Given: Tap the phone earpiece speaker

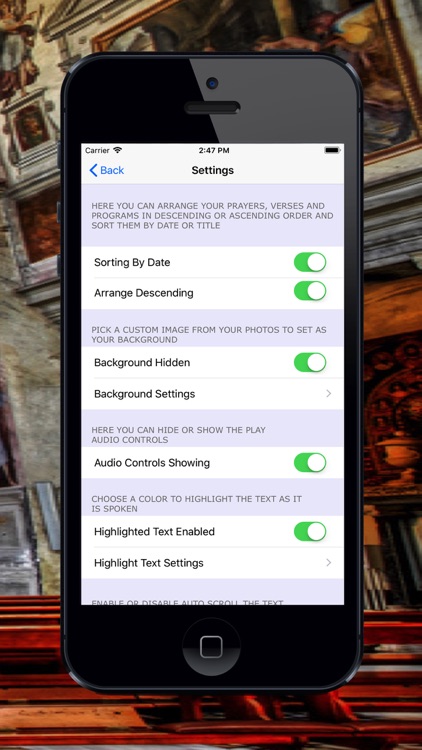Looking at the screenshot, I should click(x=212, y=108).
